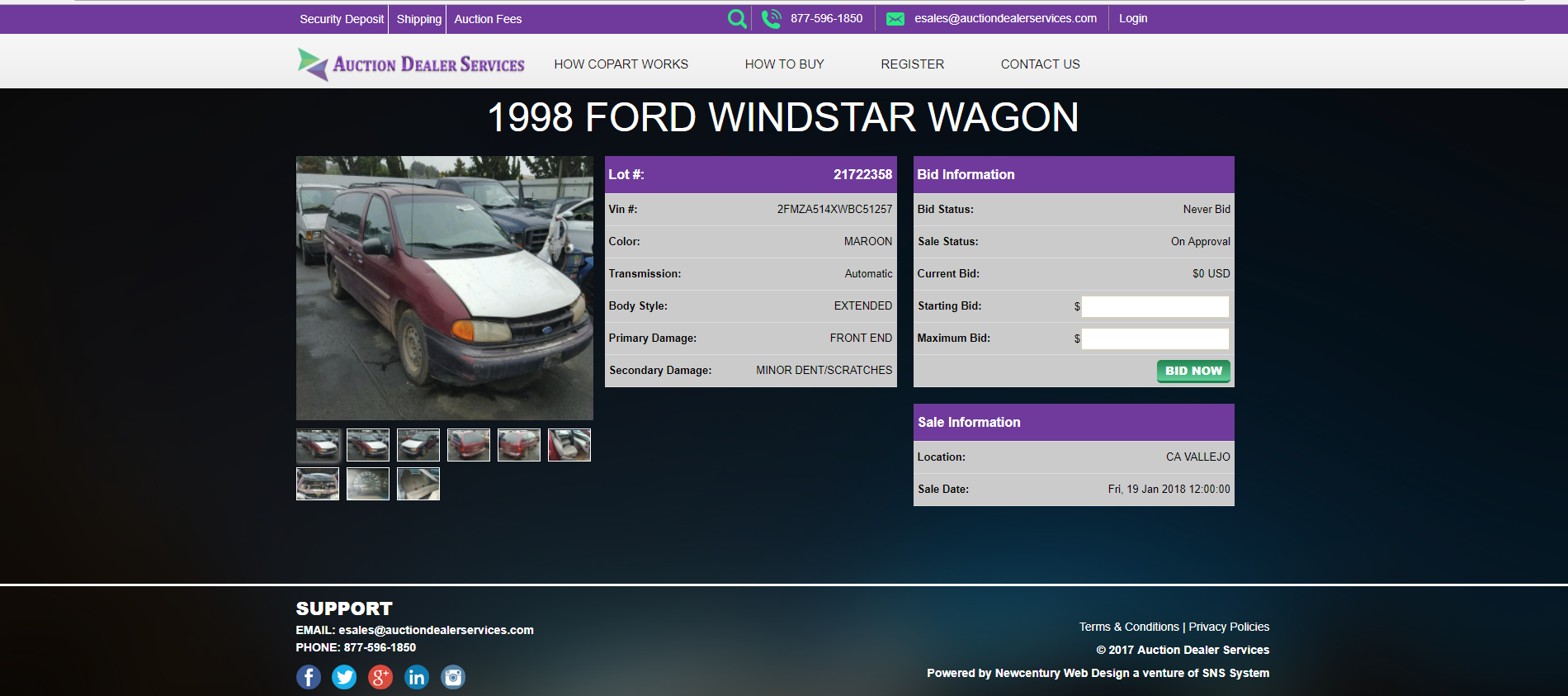Open the Shipping link
This screenshot has height=696, width=1568.
419,19
